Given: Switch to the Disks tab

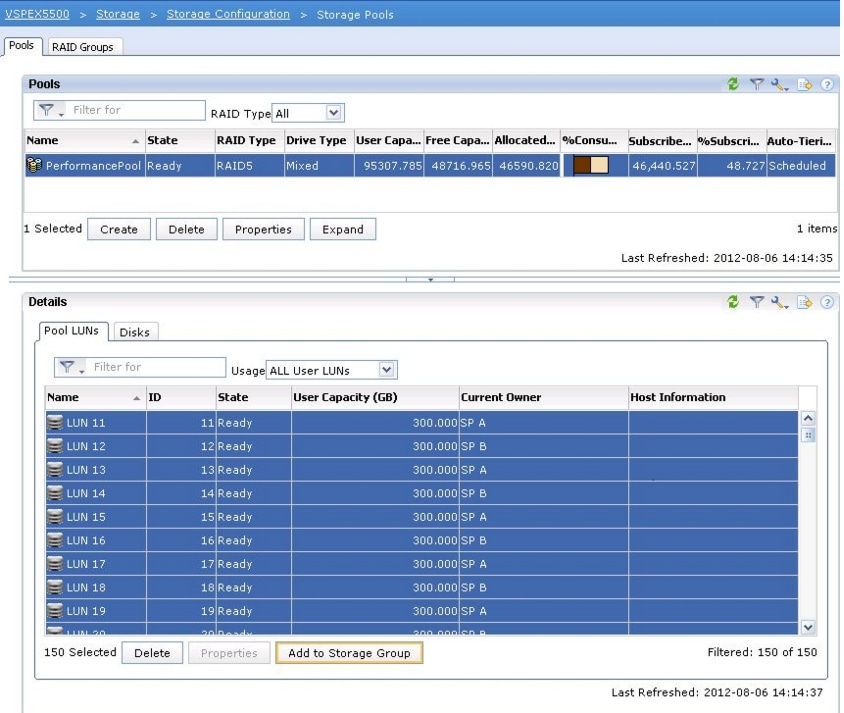Looking at the screenshot, I should click(x=134, y=333).
